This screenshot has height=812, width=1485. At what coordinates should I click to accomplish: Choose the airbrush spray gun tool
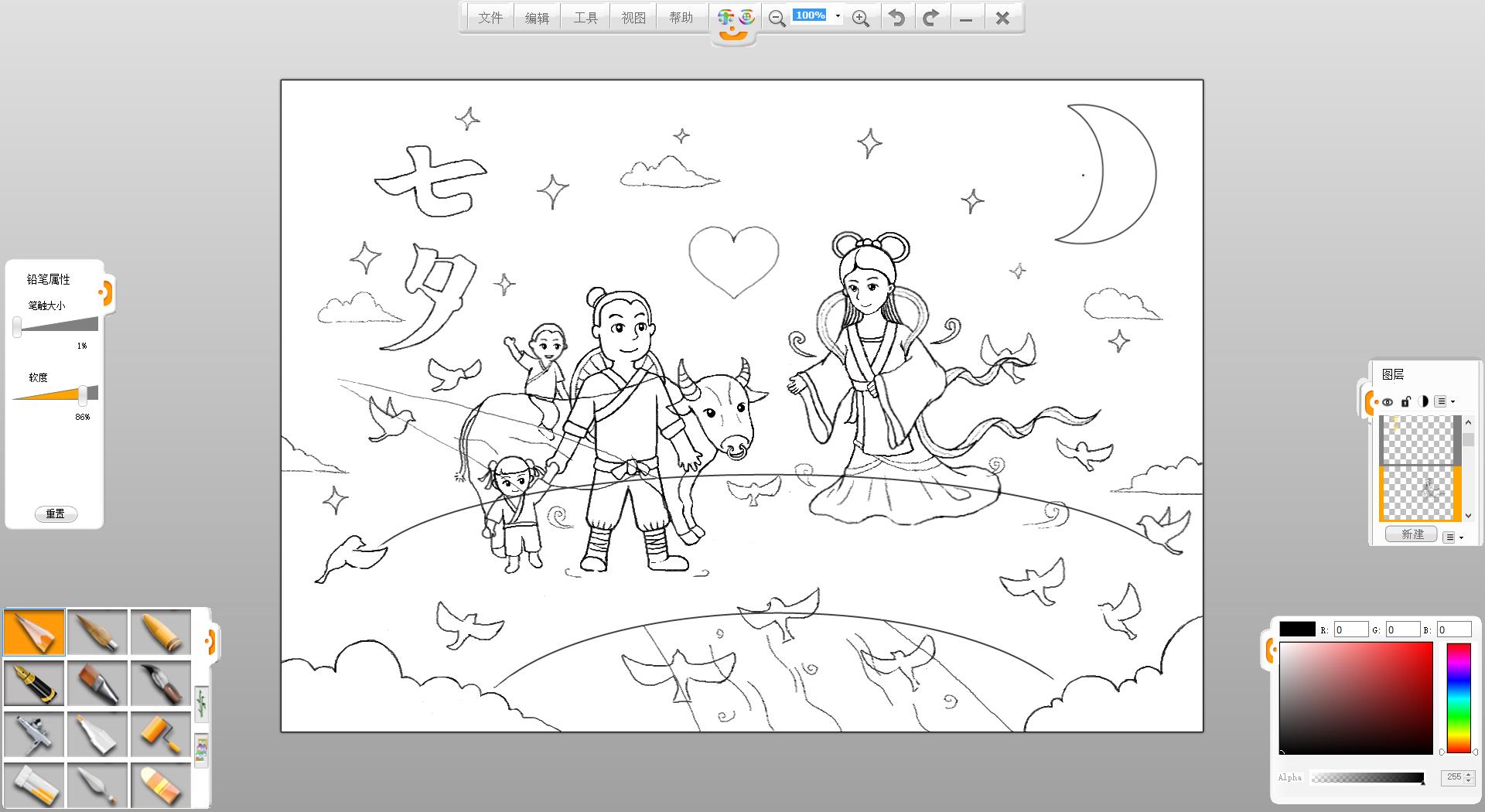34,734
